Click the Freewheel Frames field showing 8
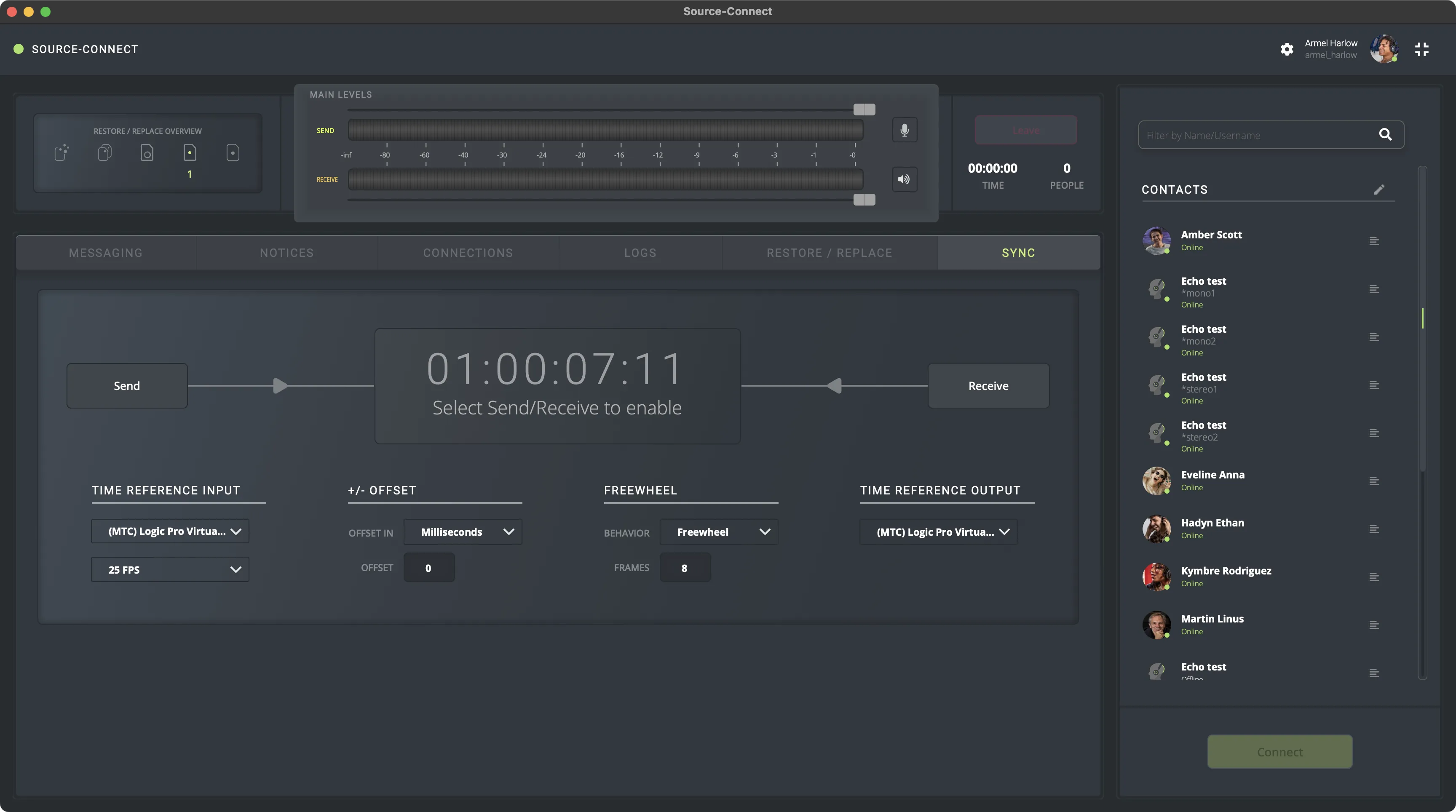 click(x=685, y=568)
